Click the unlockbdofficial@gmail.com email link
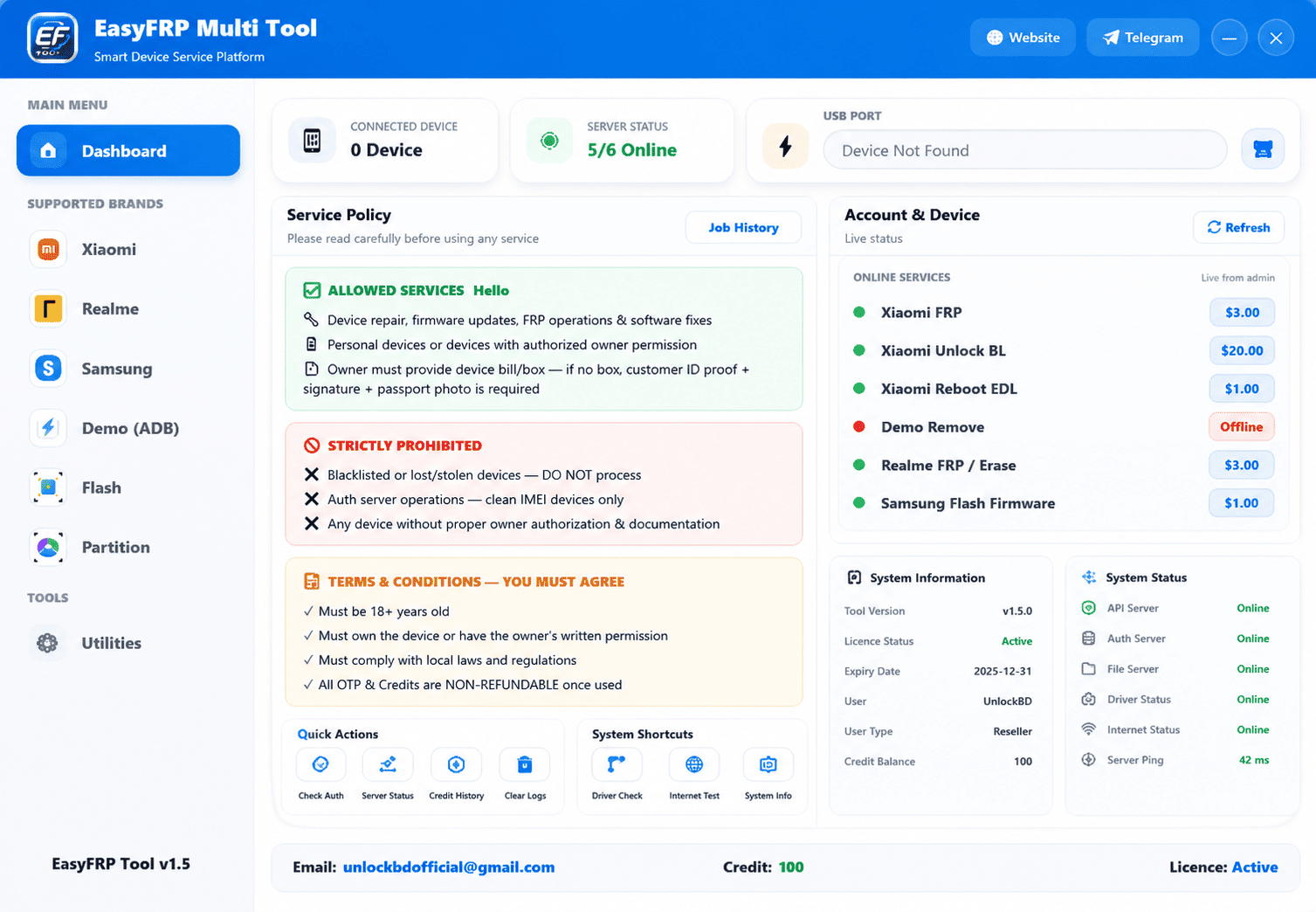 449,867
